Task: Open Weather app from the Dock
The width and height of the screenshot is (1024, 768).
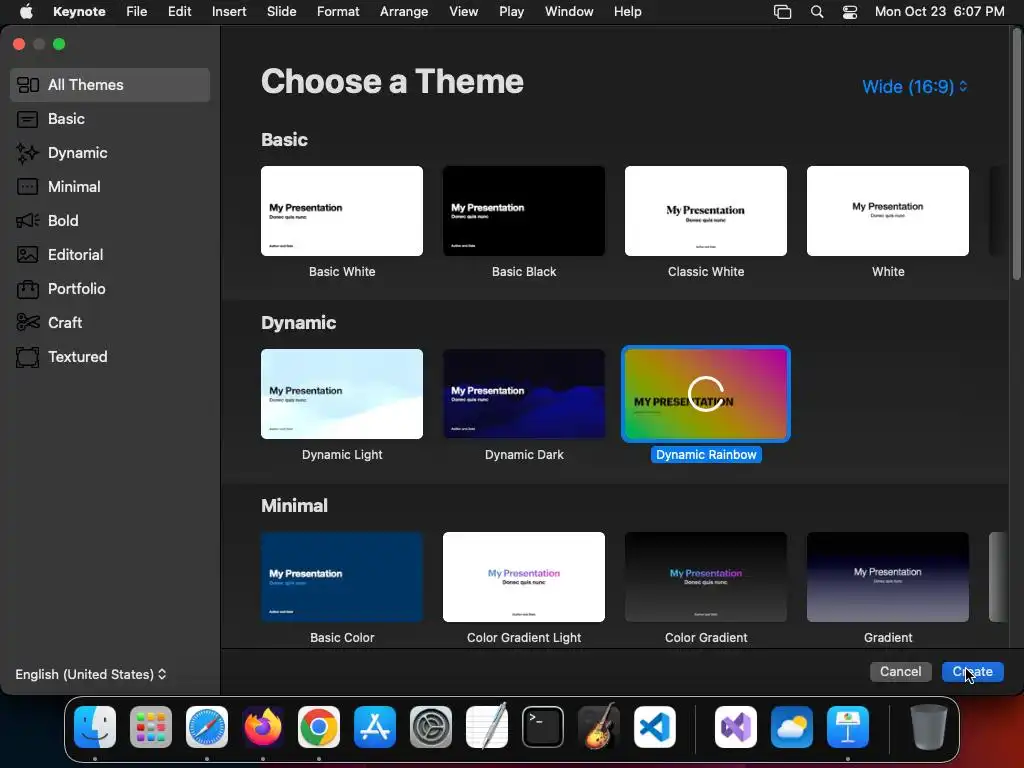Action: [x=792, y=727]
